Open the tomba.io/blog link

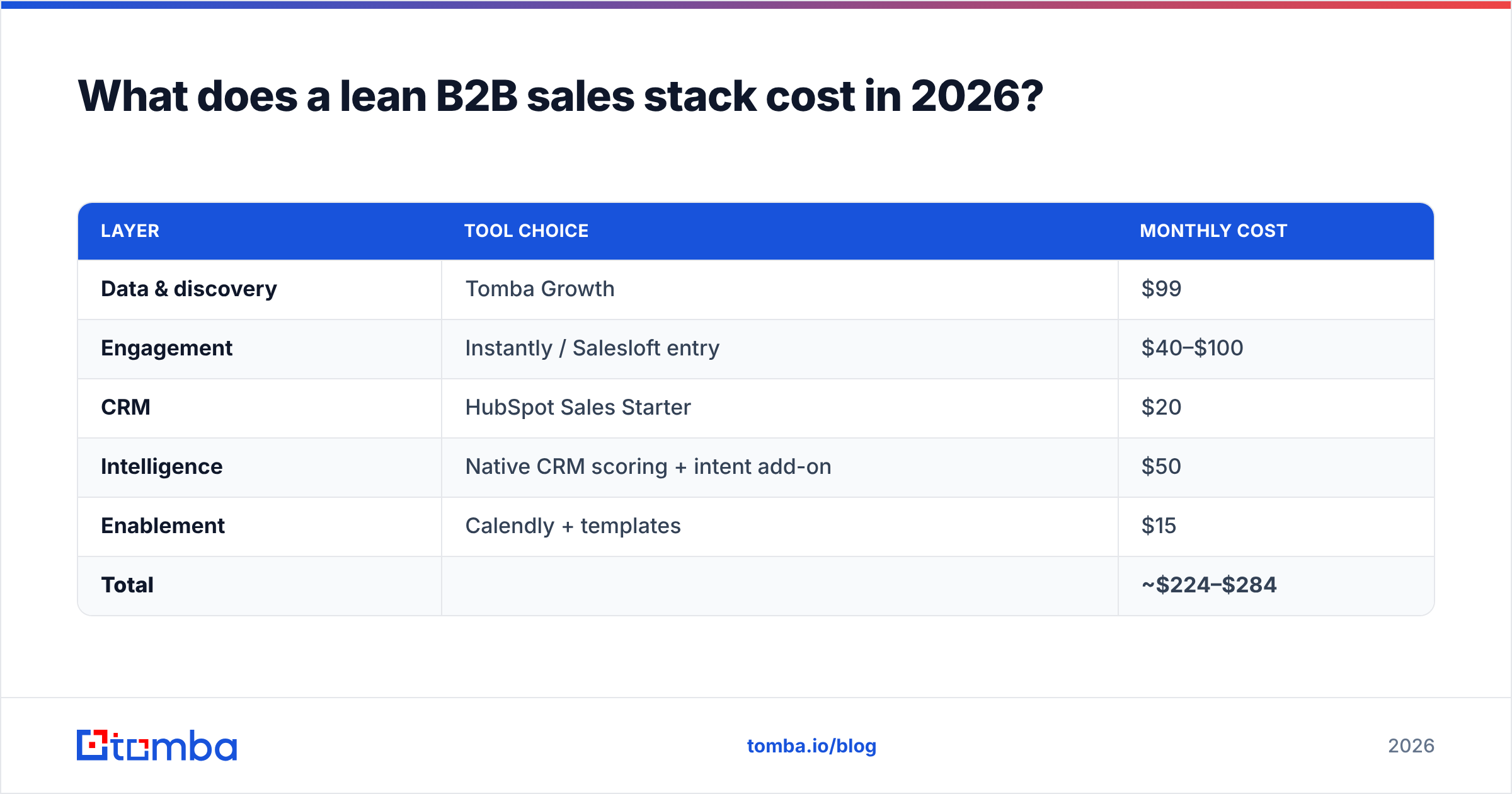tap(811, 746)
